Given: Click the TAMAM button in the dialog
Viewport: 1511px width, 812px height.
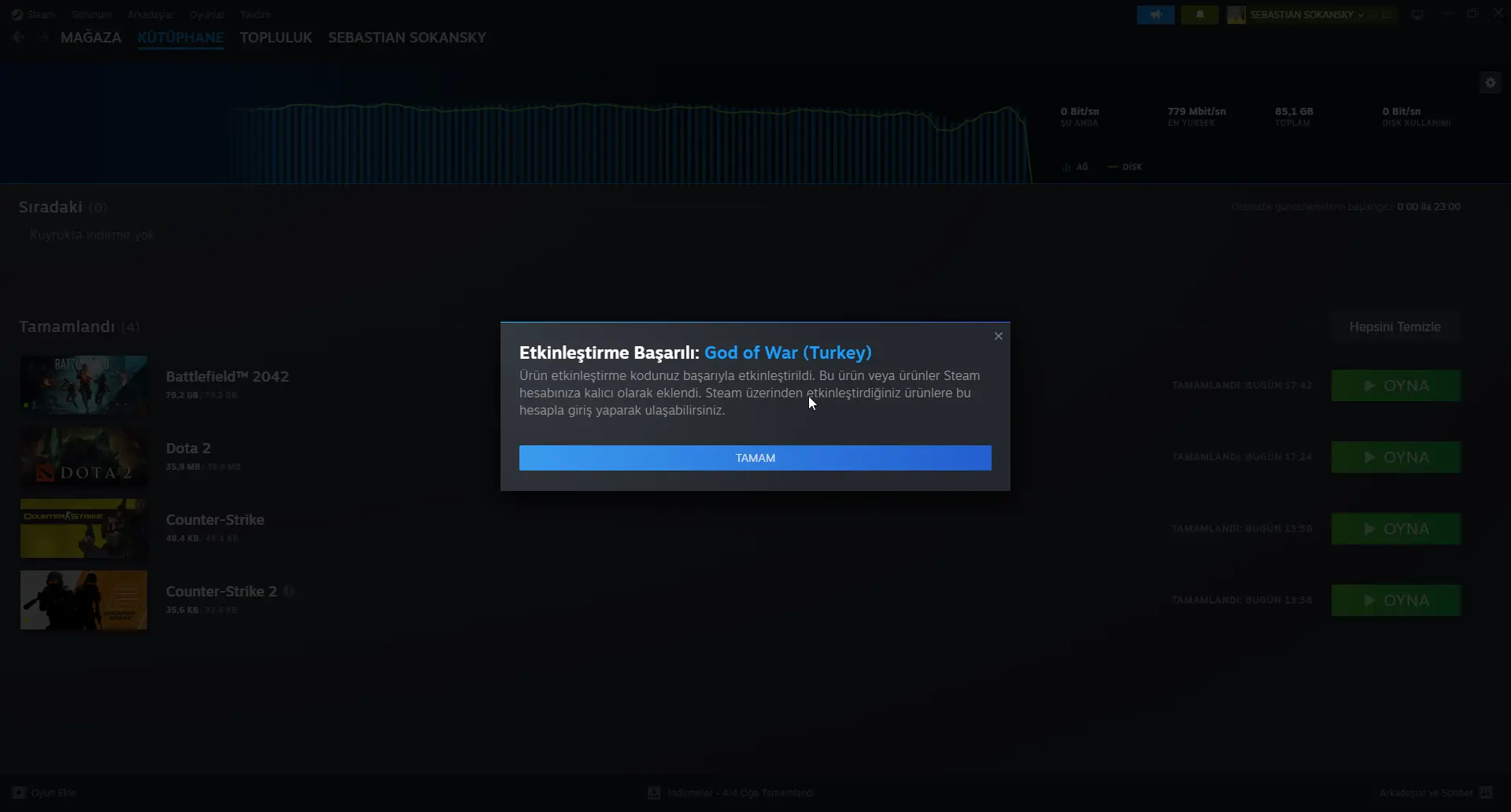Looking at the screenshot, I should point(755,458).
